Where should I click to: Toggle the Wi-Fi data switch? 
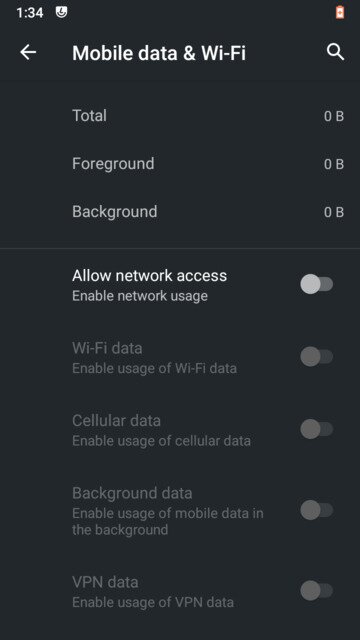click(317, 357)
